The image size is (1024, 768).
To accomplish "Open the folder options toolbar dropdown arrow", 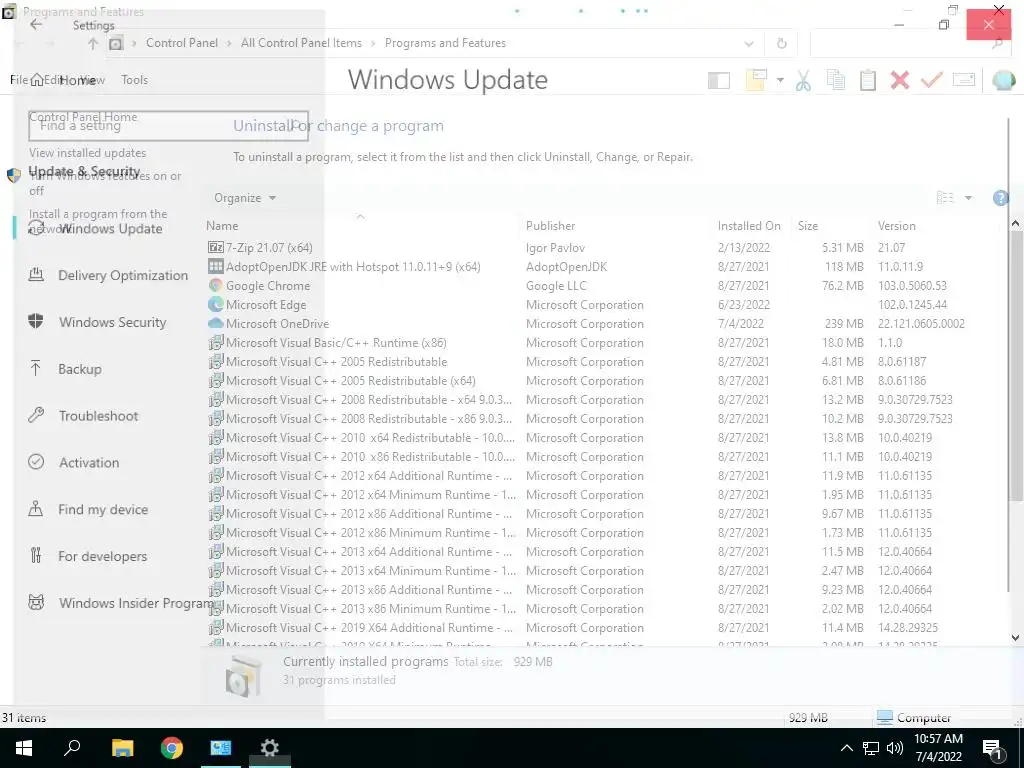I will tap(780, 80).
